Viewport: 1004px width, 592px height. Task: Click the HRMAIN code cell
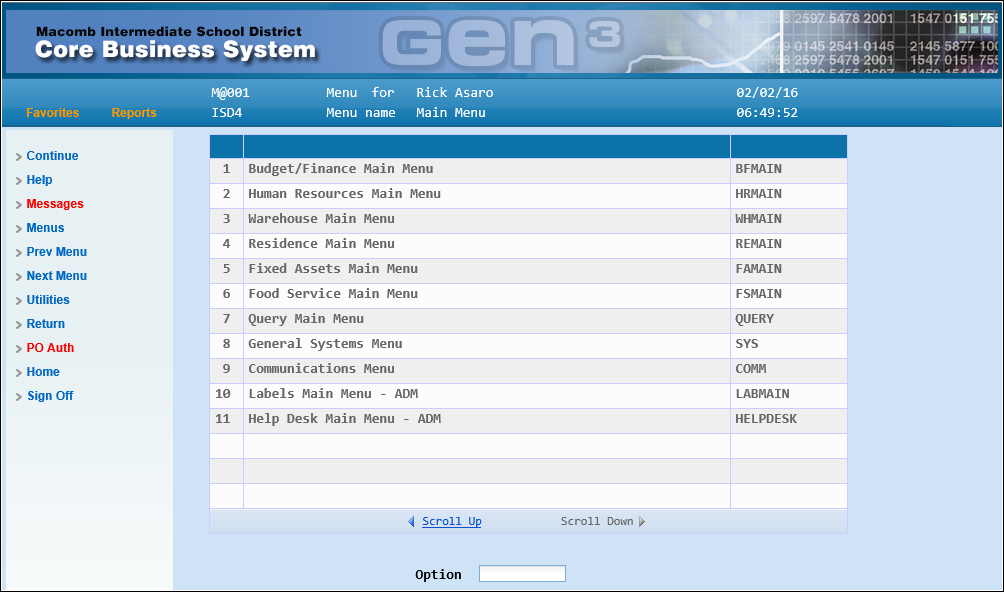[788, 195]
